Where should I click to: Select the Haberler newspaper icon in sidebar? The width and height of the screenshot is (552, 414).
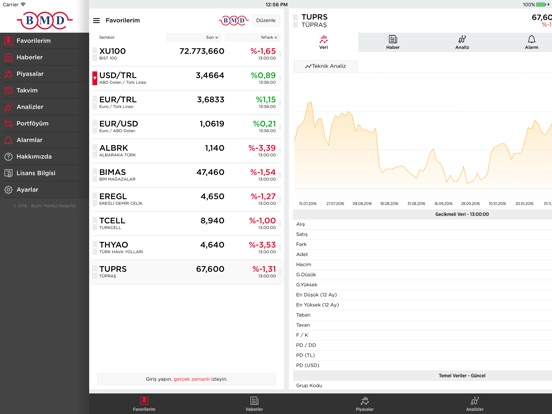coord(8,57)
